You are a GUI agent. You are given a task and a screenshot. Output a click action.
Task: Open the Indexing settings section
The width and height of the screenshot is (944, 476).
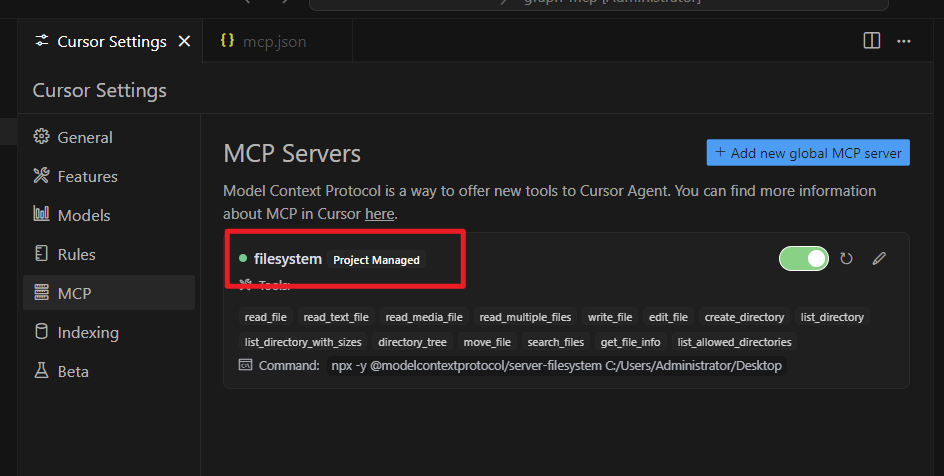(109, 332)
